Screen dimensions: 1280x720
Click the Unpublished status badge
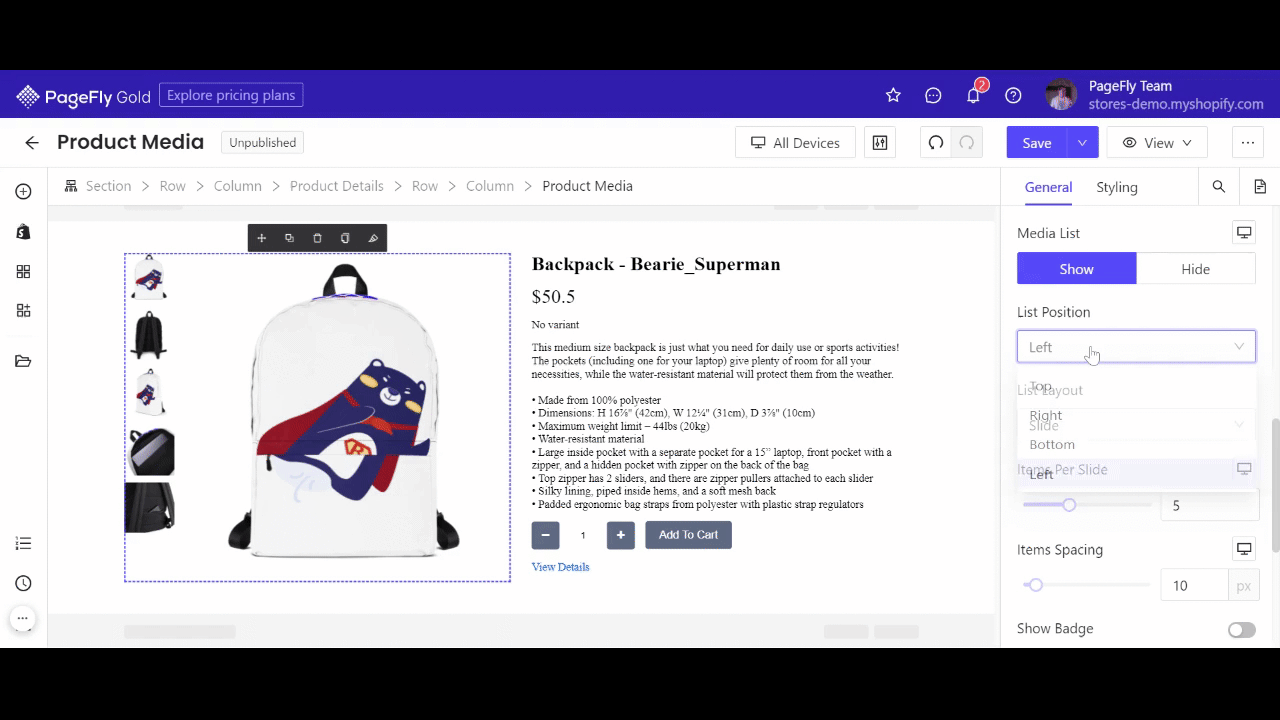click(262, 143)
